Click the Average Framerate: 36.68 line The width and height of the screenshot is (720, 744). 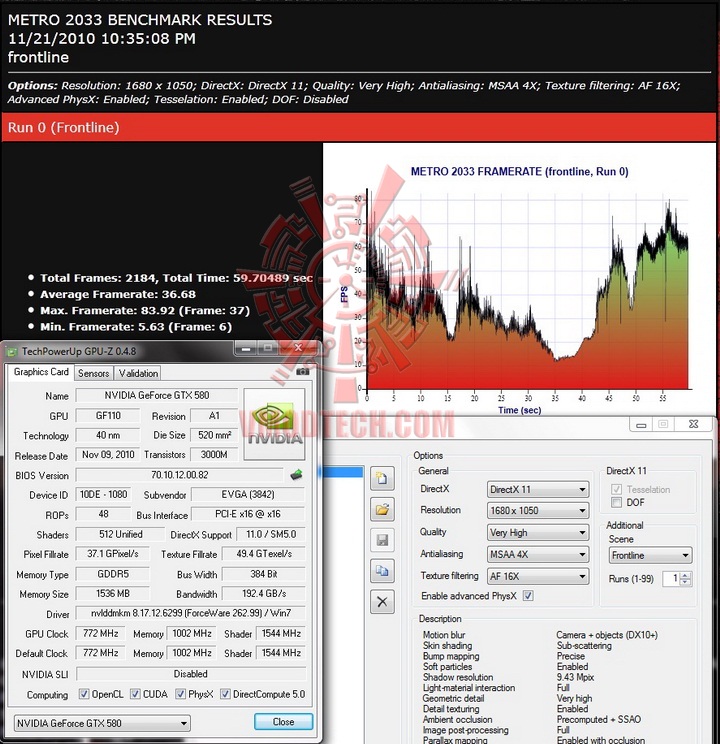coord(118,294)
